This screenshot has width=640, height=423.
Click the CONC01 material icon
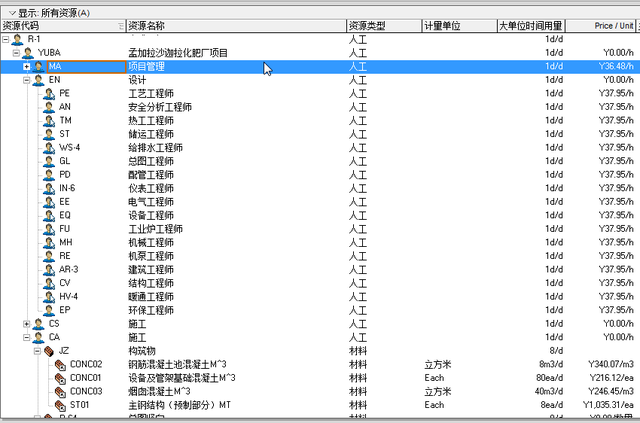(x=60, y=378)
